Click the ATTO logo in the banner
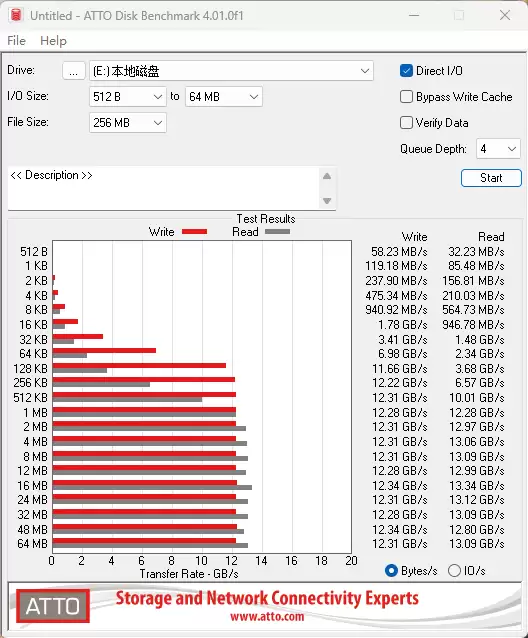Image resolution: width=528 pixels, height=638 pixels. [53, 606]
